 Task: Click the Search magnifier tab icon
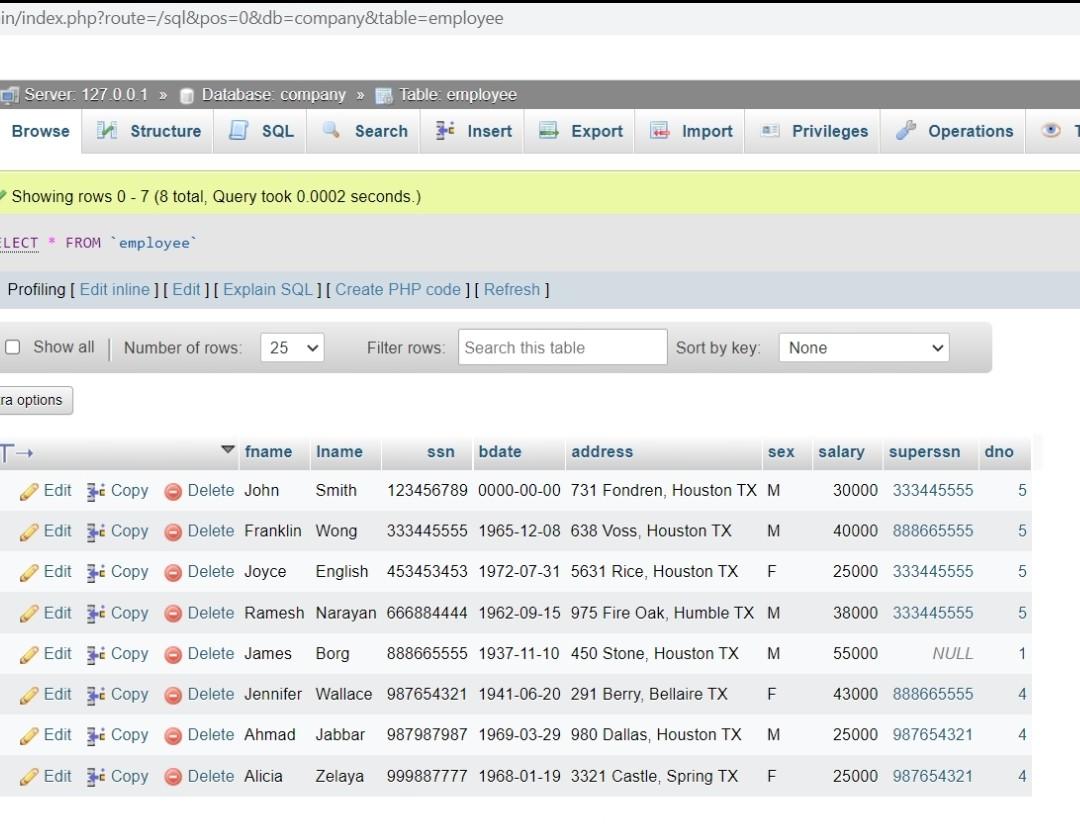[x=332, y=130]
